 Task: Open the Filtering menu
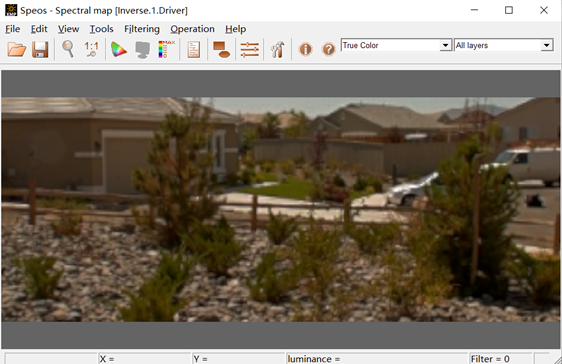pos(142,29)
